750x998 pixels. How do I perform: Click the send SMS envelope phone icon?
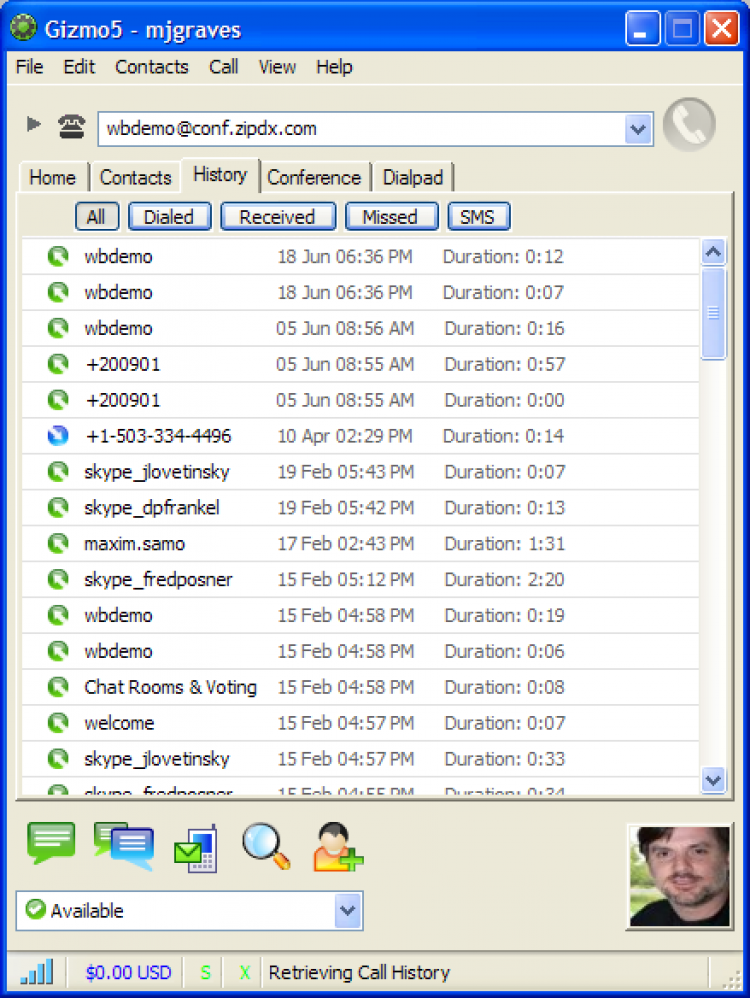(x=195, y=848)
